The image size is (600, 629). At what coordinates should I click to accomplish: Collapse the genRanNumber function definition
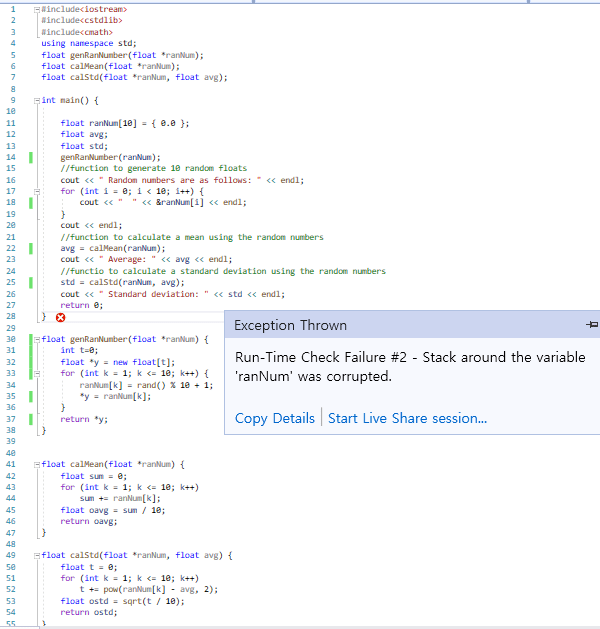click(36, 340)
